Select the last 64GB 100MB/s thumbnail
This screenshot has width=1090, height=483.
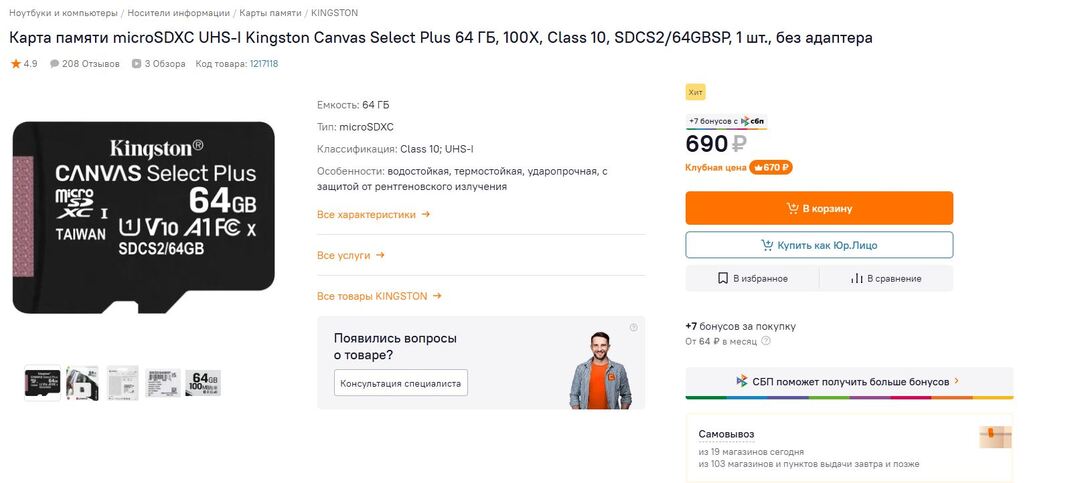point(203,383)
